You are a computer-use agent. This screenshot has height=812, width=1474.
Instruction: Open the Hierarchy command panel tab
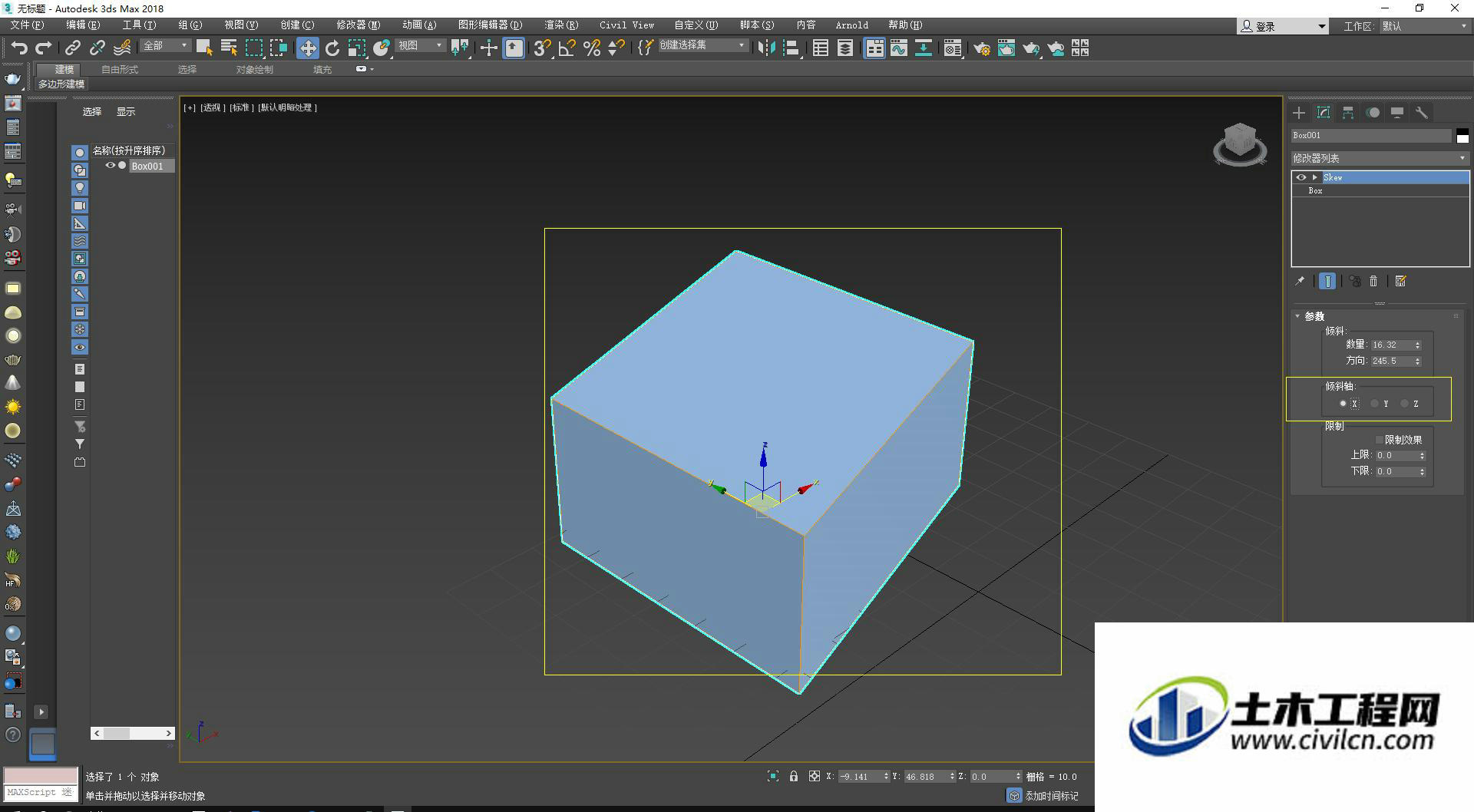(1348, 113)
